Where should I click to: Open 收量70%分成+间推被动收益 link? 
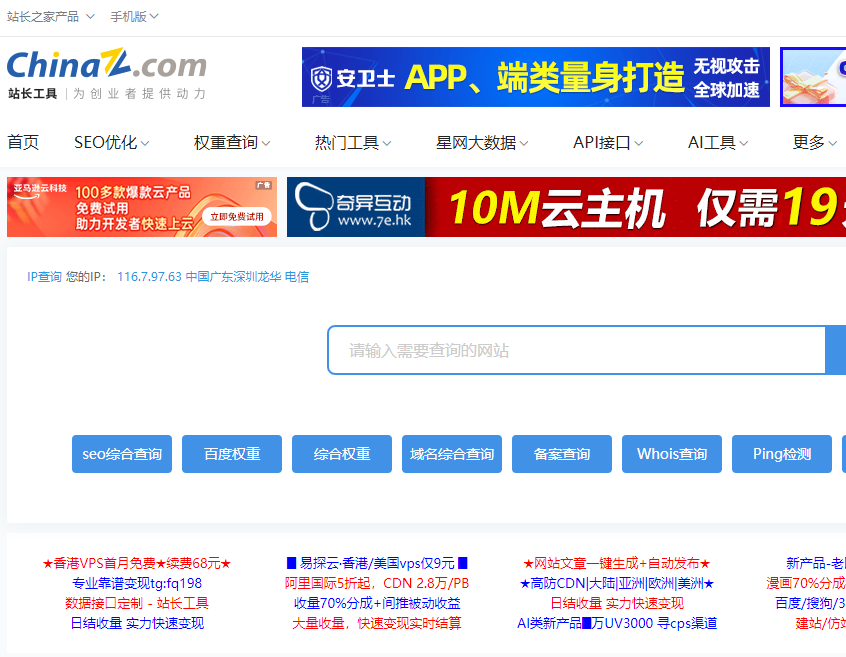377,603
